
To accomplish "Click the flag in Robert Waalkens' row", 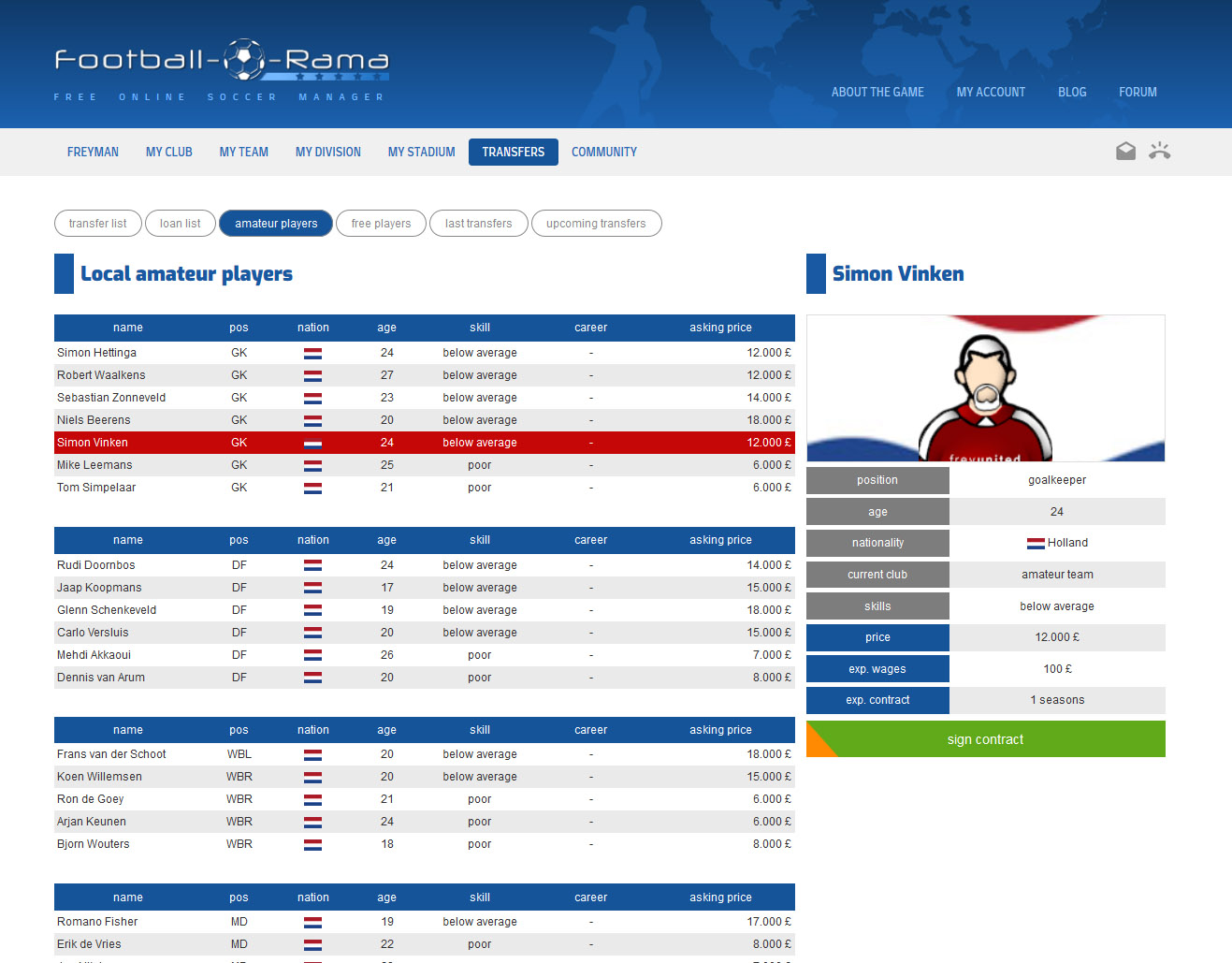I will (x=313, y=376).
